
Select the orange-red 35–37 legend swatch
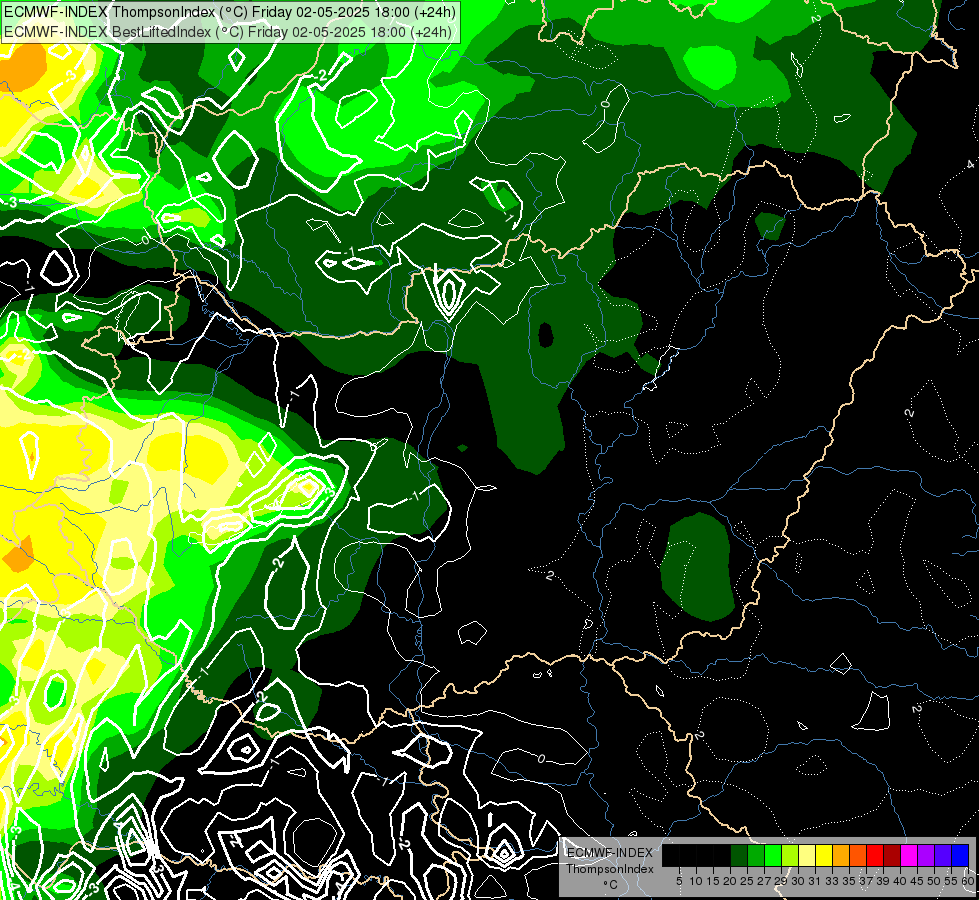click(x=858, y=855)
